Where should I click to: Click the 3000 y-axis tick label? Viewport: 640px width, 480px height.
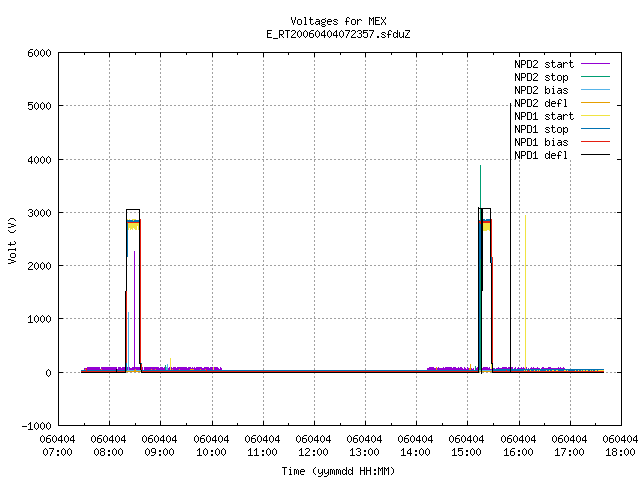(x=39, y=213)
